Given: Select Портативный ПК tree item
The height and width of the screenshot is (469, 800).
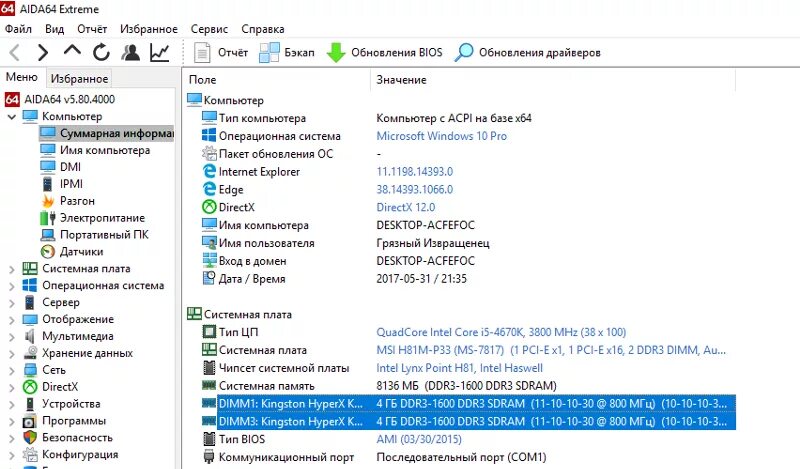Looking at the screenshot, I should pyautogui.click(x=94, y=235).
